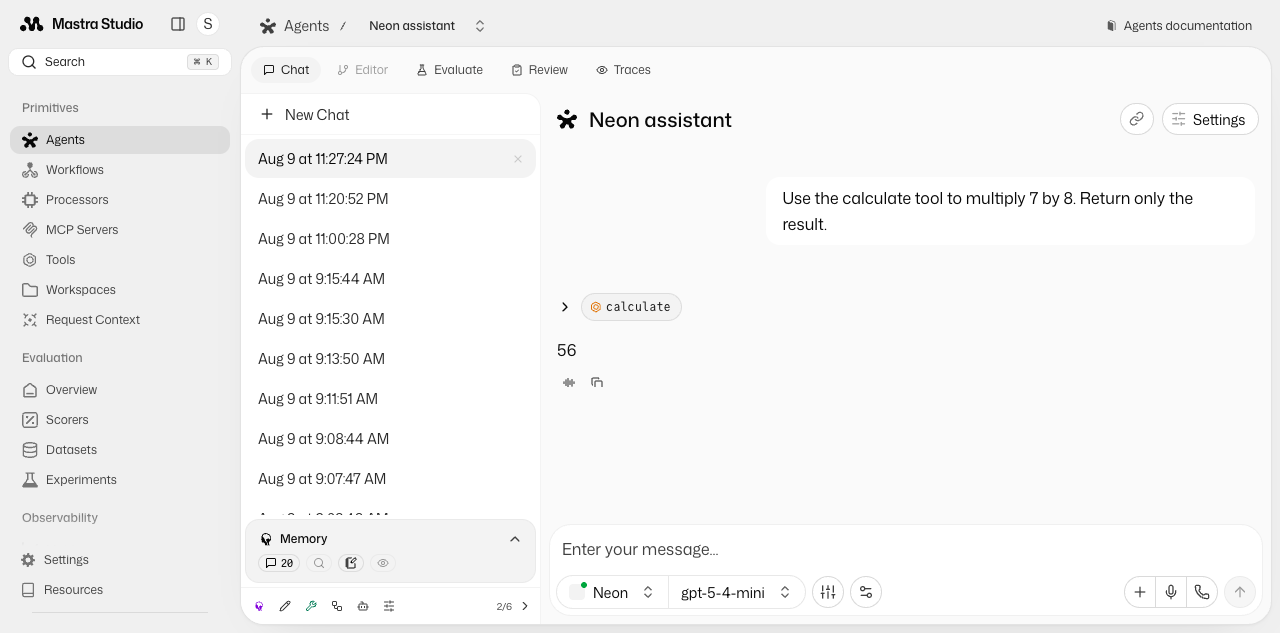
Task: Focus the Search box
Action: point(120,62)
